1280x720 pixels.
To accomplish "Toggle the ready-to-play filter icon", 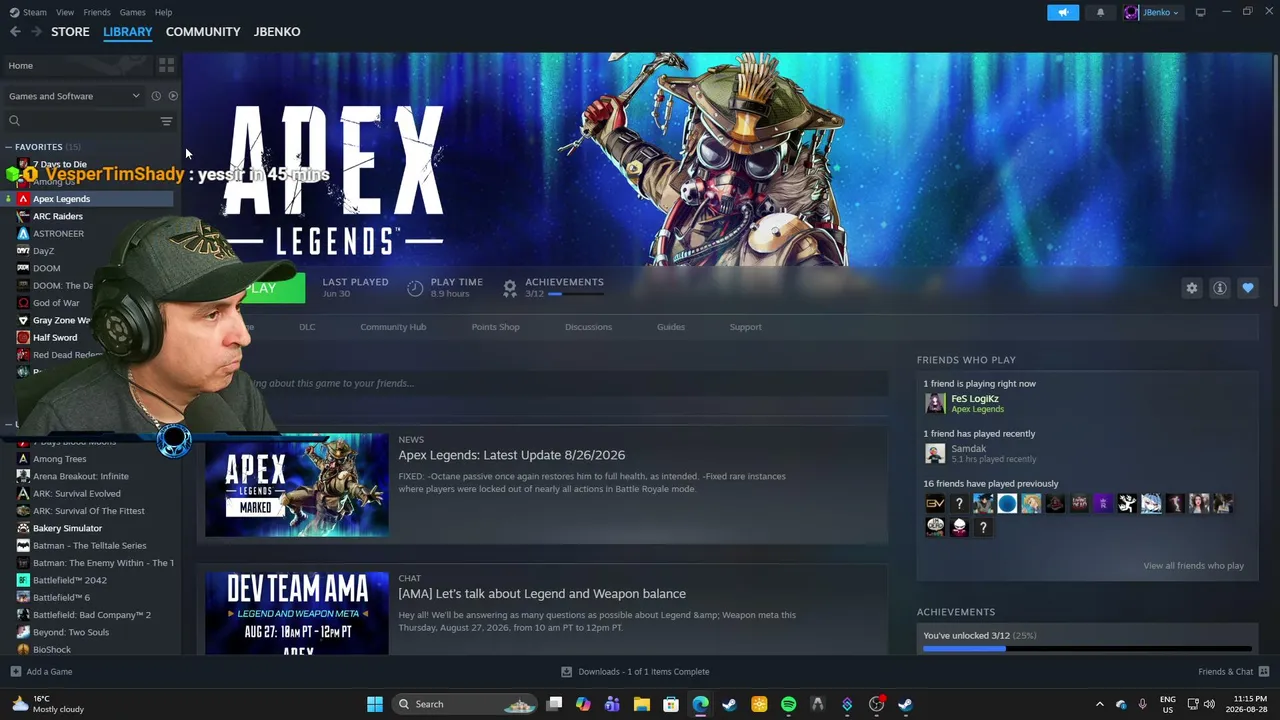I will (173, 96).
